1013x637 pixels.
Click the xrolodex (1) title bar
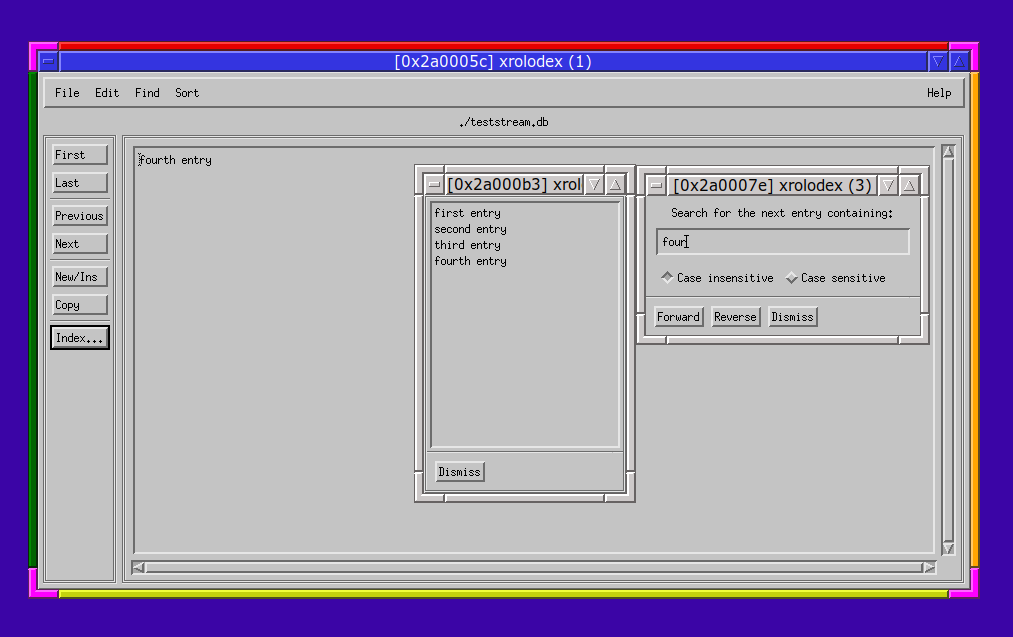[x=493, y=61]
